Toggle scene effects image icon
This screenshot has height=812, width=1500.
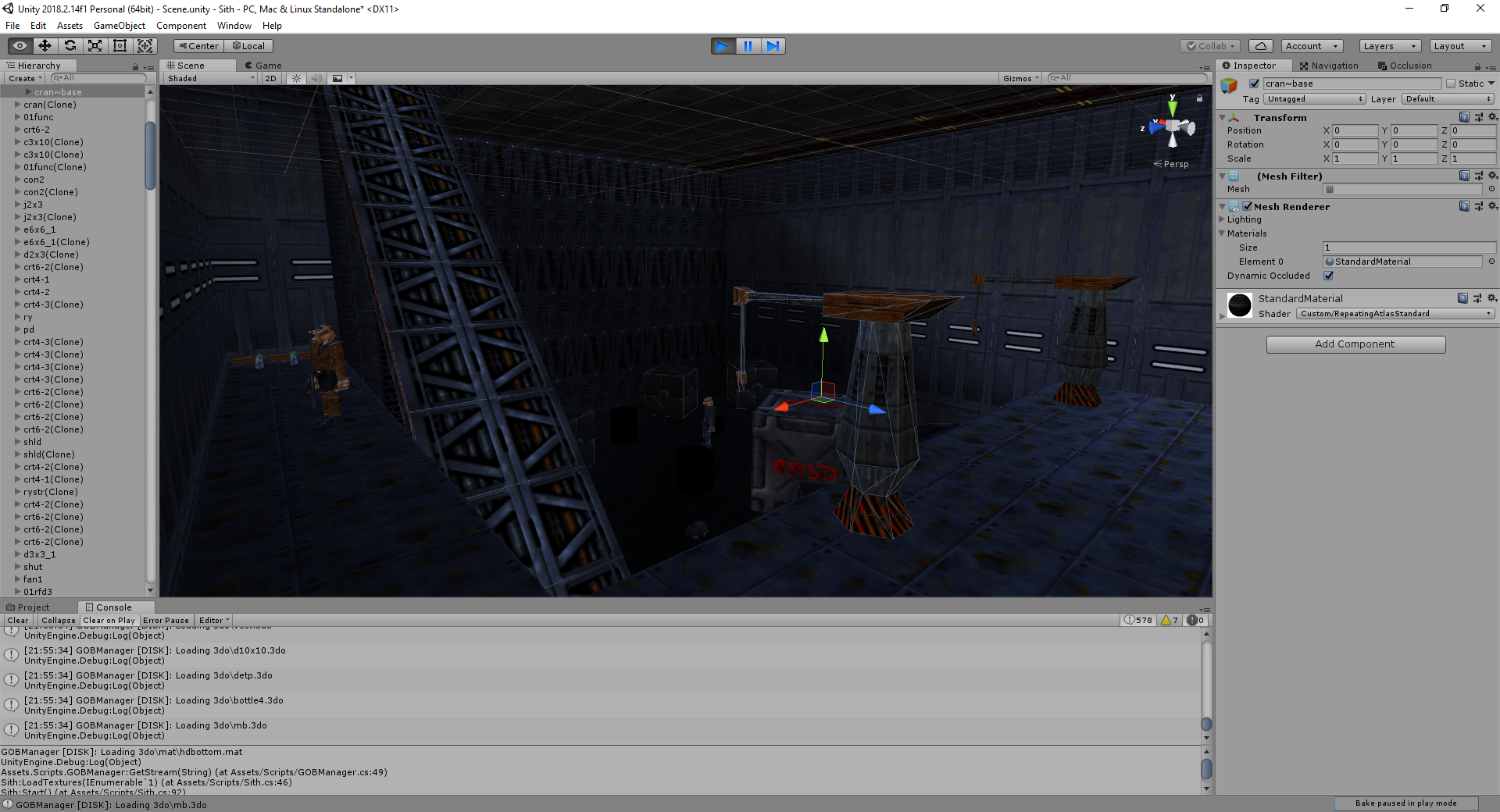coord(337,78)
